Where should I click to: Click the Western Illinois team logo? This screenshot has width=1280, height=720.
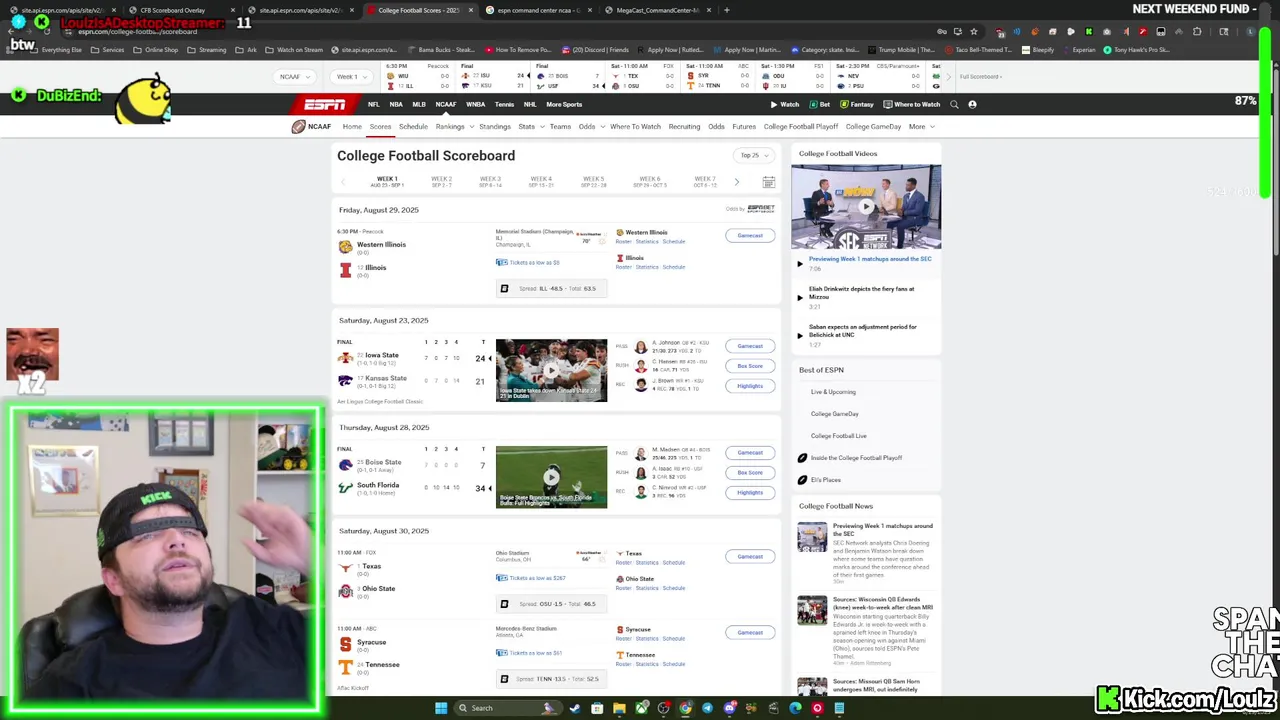click(x=345, y=247)
